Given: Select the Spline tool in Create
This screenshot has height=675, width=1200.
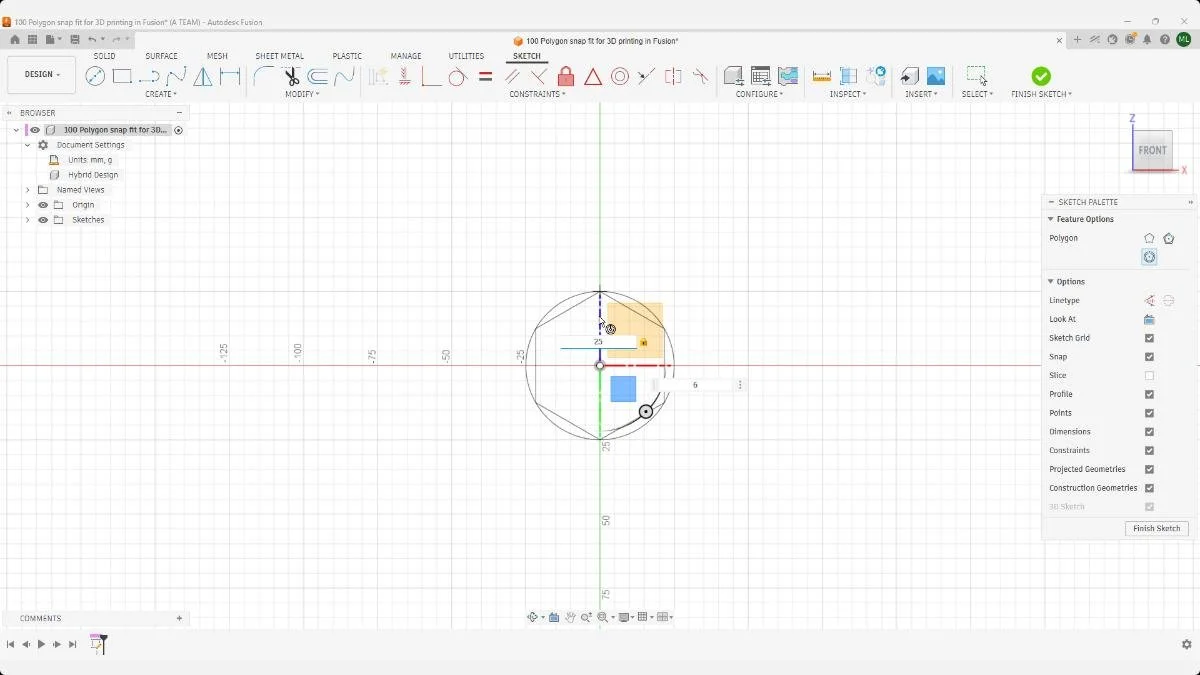Looking at the screenshot, I should pos(176,76).
